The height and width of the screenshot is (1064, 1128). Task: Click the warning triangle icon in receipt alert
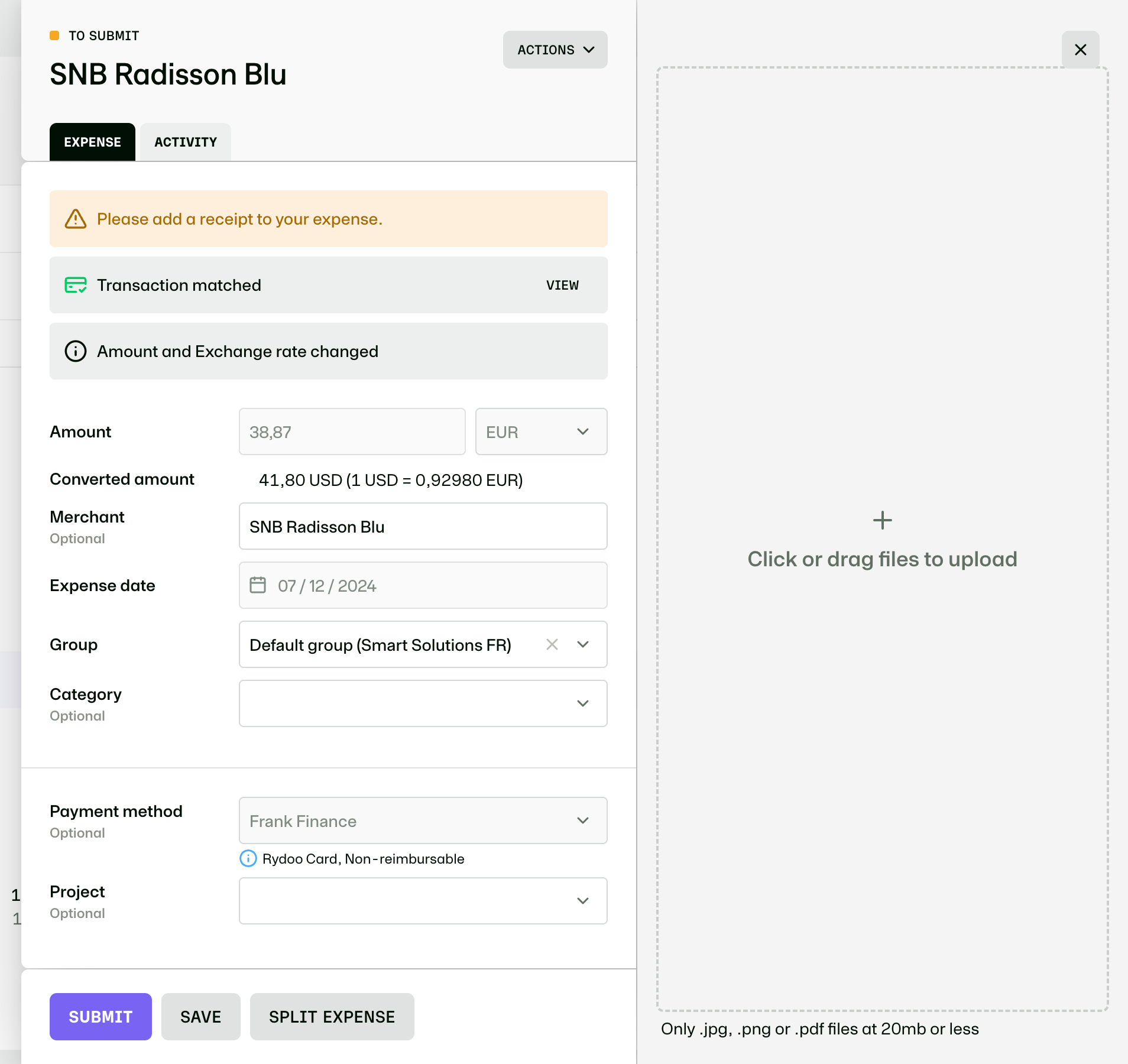76,219
